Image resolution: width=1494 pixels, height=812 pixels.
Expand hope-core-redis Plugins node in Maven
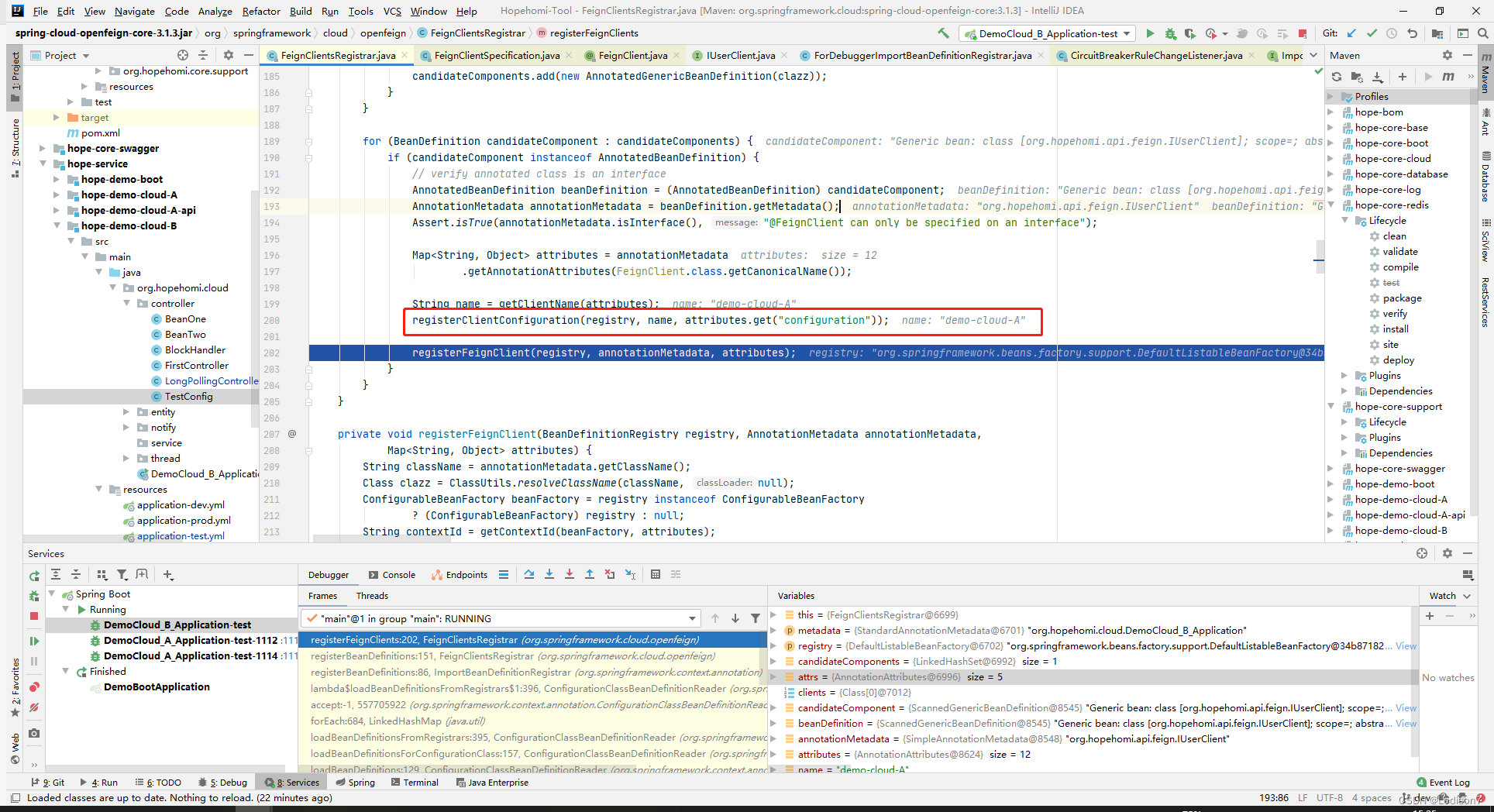coord(1345,375)
